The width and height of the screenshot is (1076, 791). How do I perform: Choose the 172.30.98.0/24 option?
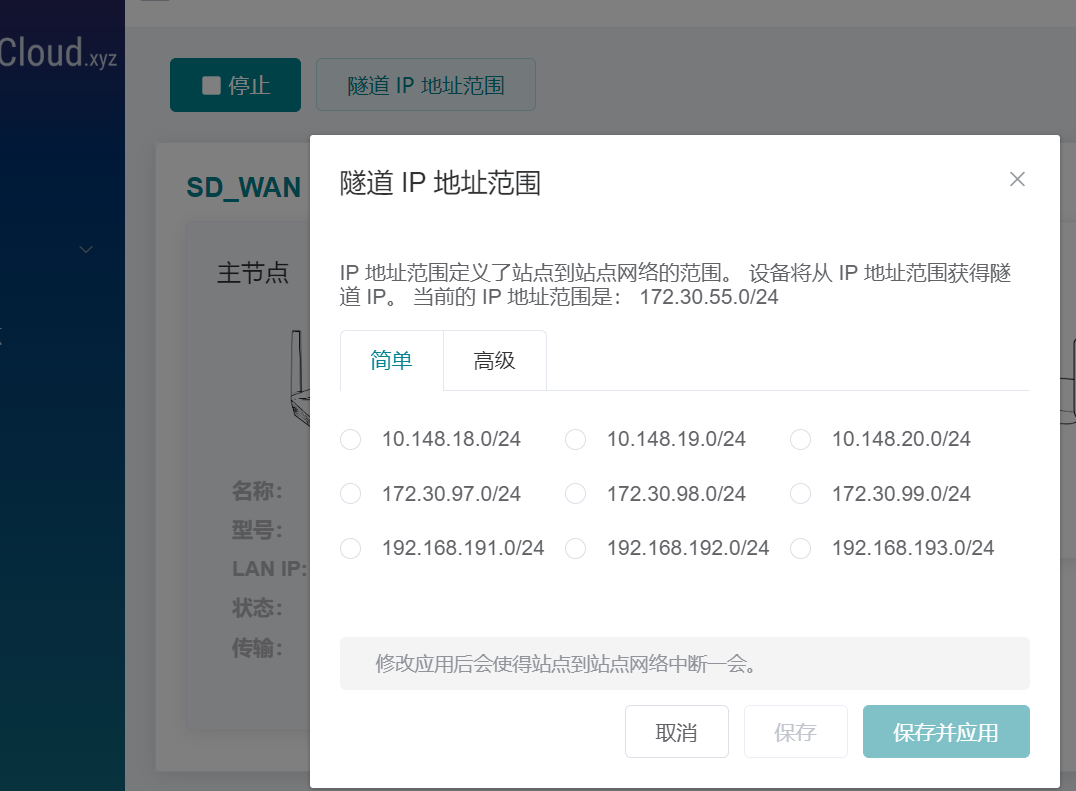[x=576, y=494]
